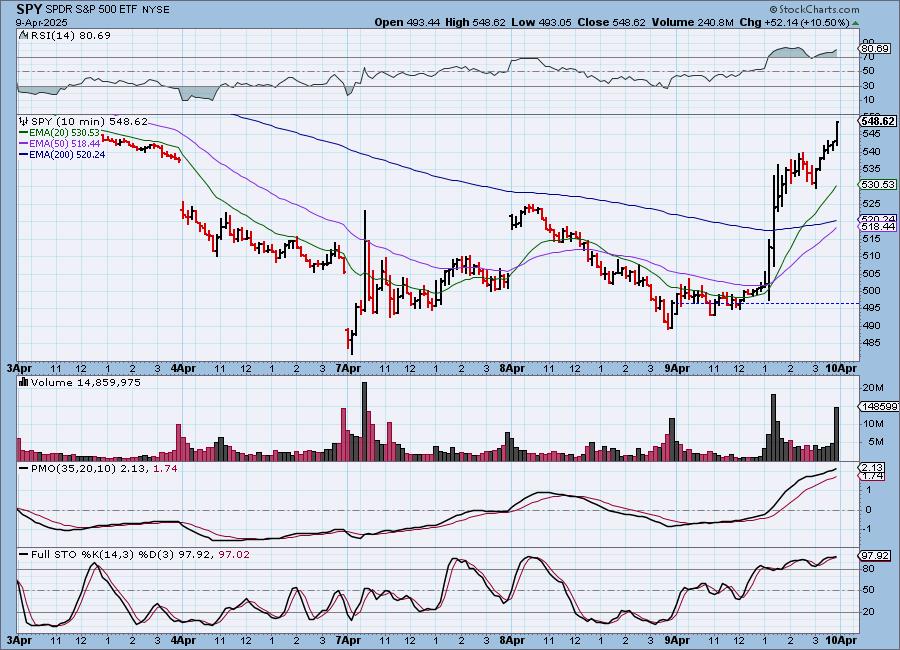Click the Volume 14,859,975 panel label
The image size is (900, 650).
tap(86, 382)
